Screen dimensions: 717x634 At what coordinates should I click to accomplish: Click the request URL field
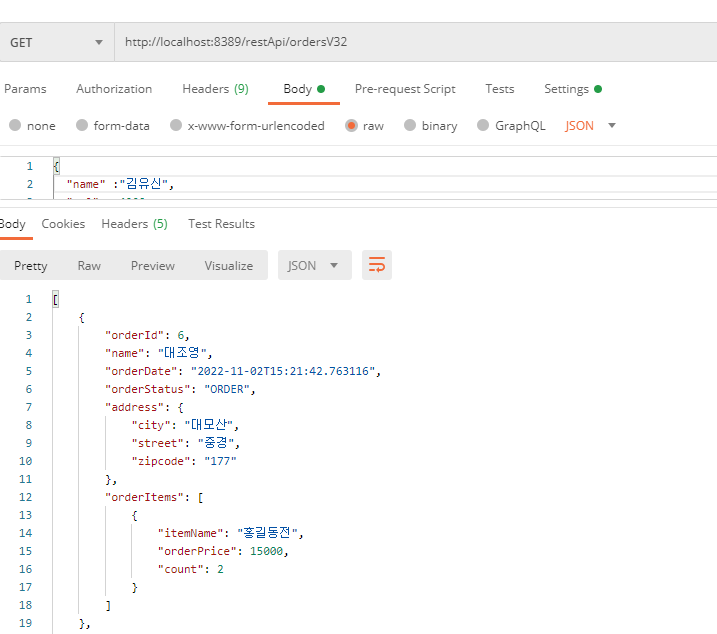[415, 42]
